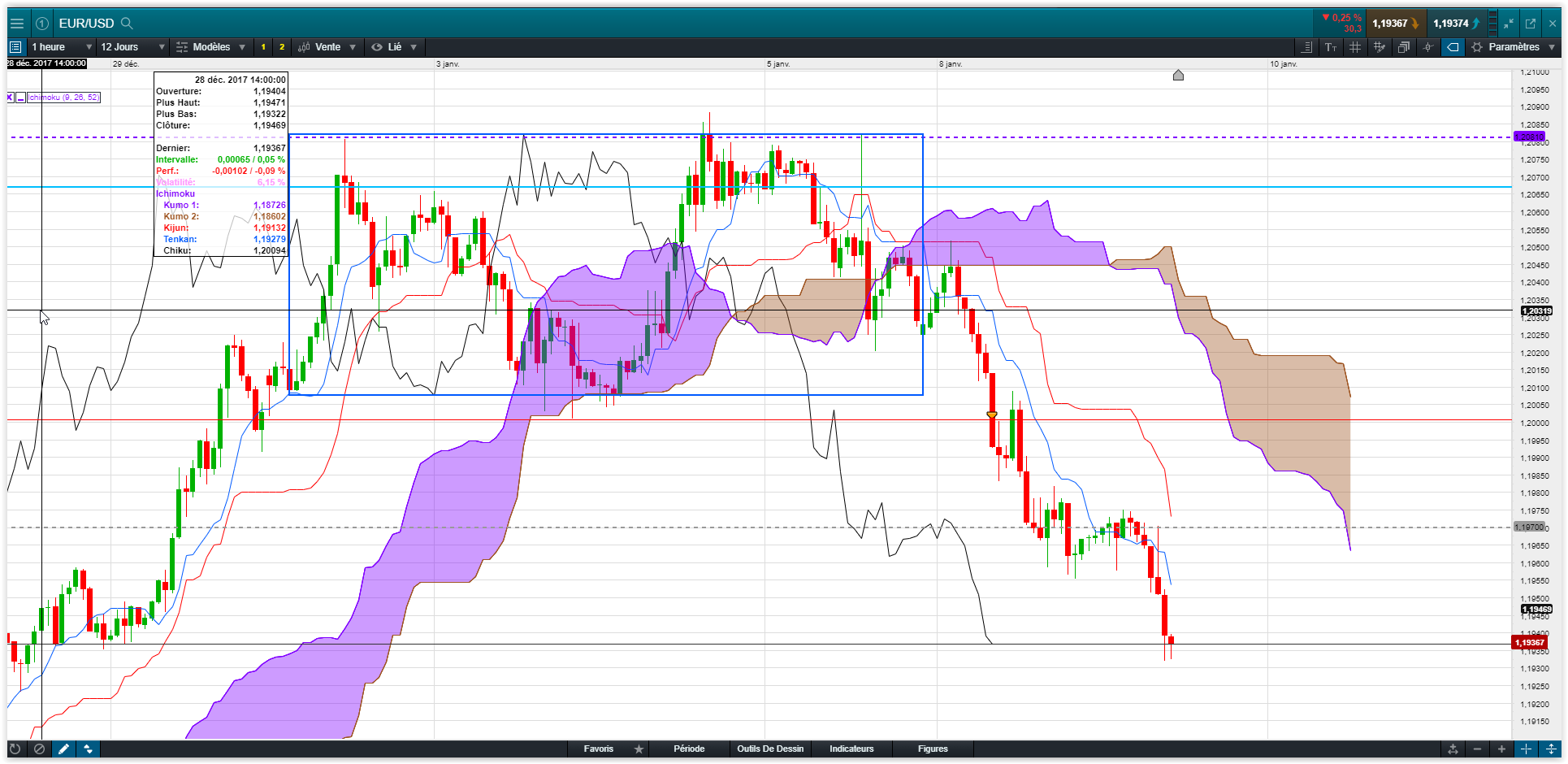The width and height of the screenshot is (1568, 764).
Task: Click the Ouverture row in the data box
Action: pos(220,91)
